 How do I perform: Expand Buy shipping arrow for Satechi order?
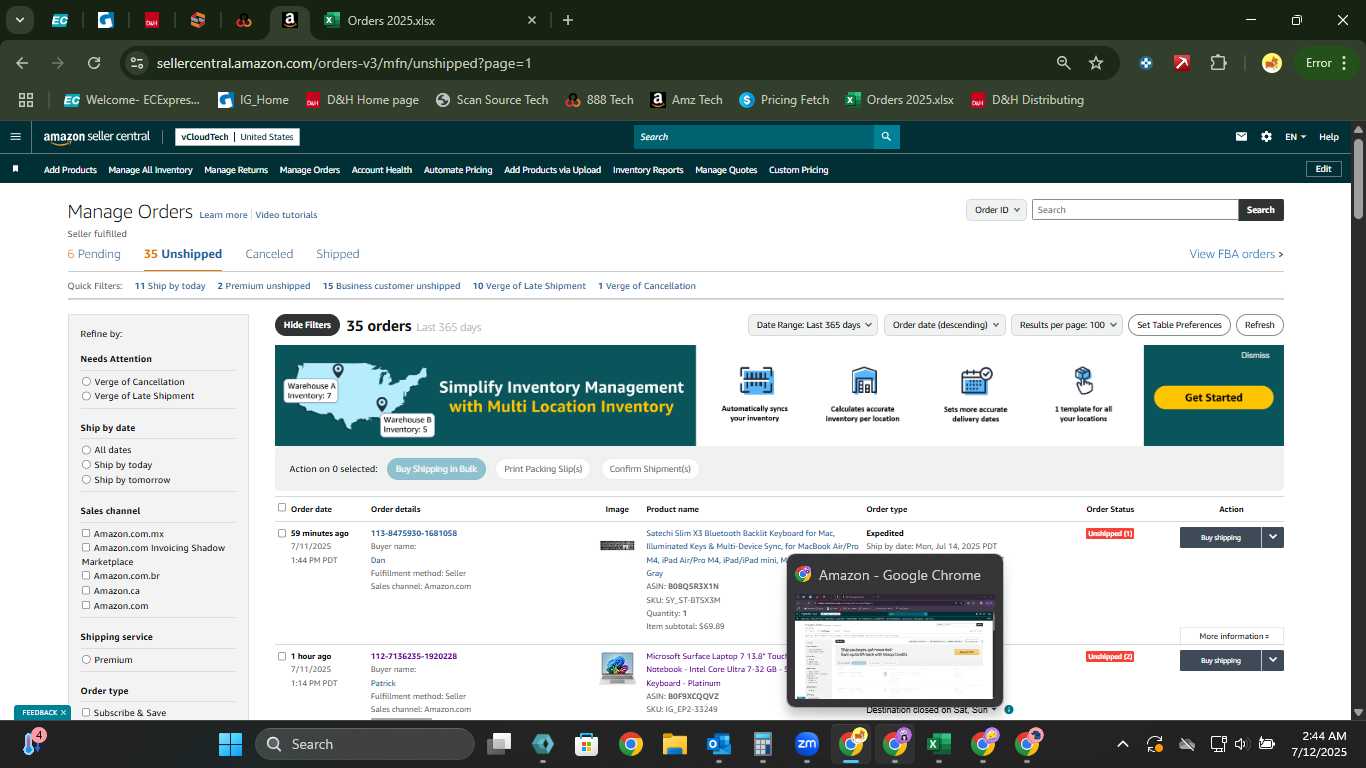click(x=1272, y=537)
